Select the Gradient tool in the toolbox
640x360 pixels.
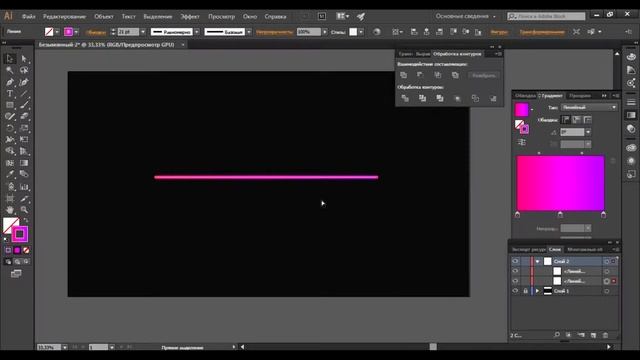tap(24, 163)
